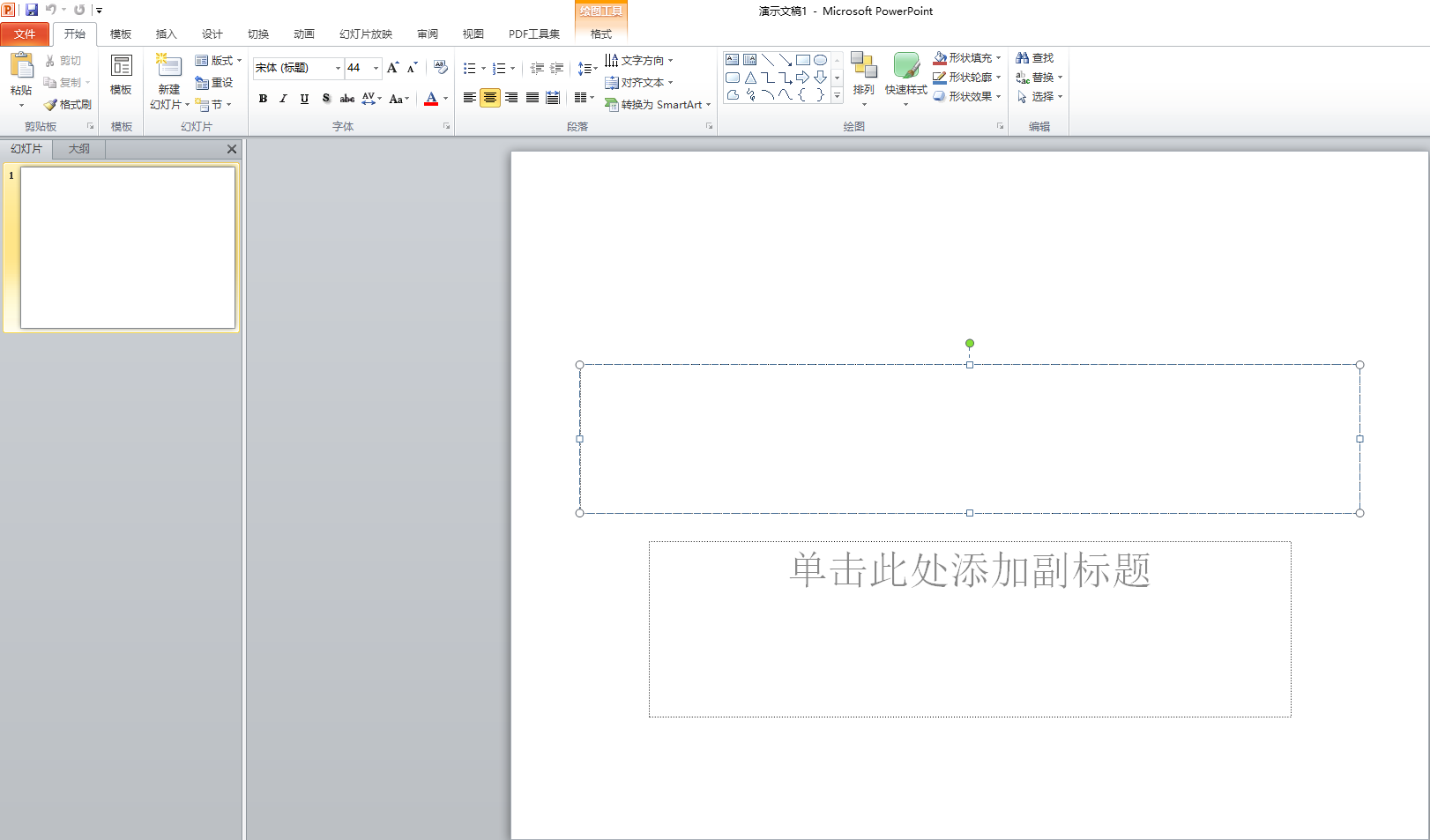Increase font size with the large A icon

[x=393, y=68]
